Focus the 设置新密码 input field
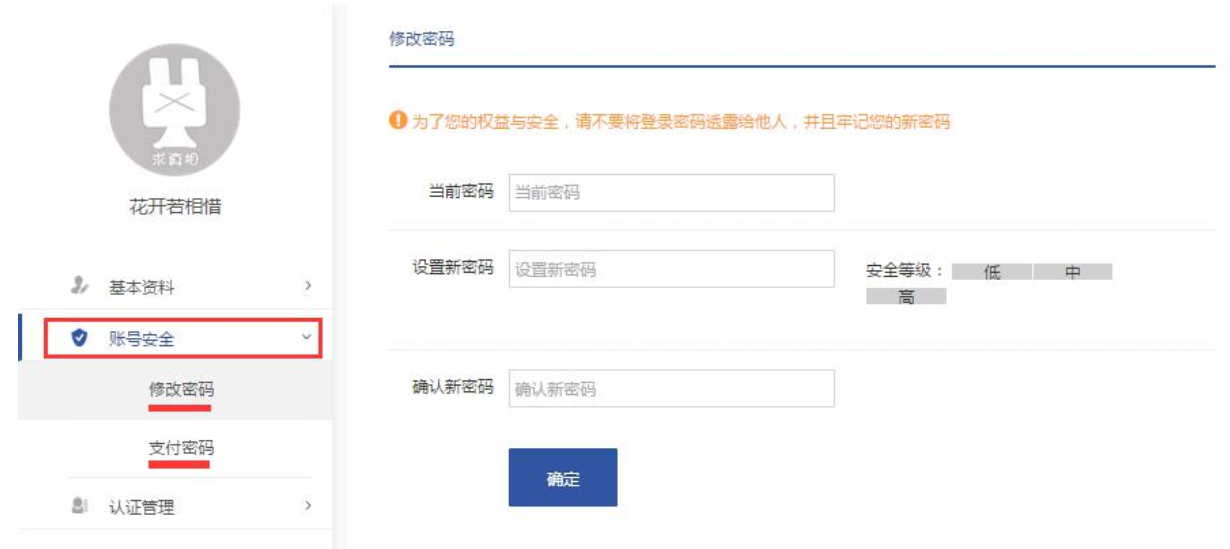 pos(671,269)
